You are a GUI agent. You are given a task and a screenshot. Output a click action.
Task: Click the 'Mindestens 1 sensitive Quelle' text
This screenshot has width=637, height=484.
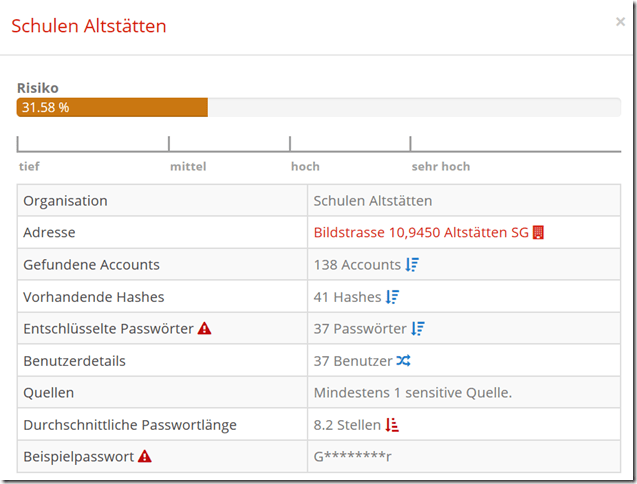(x=412, y=393)
